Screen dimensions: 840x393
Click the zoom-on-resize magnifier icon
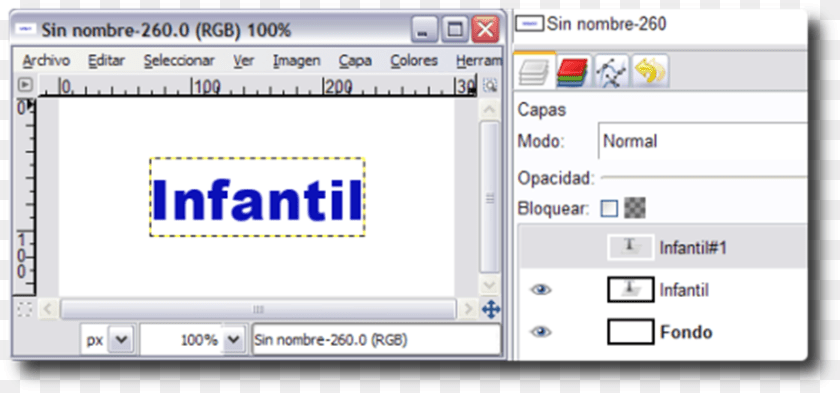coord(490,85)
